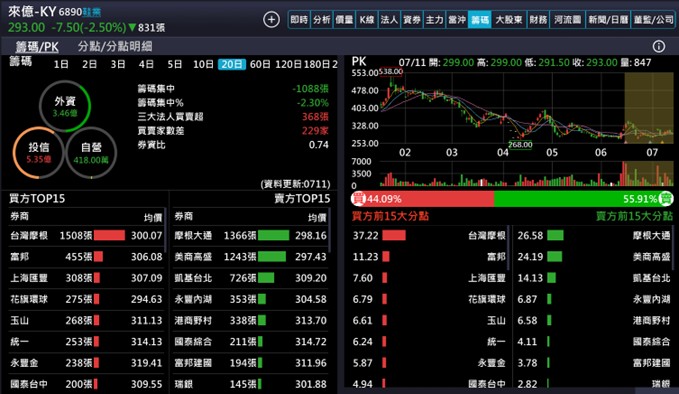
Task: Select 摩根大通 seller row with 1366張
Action: coord(250,236)
